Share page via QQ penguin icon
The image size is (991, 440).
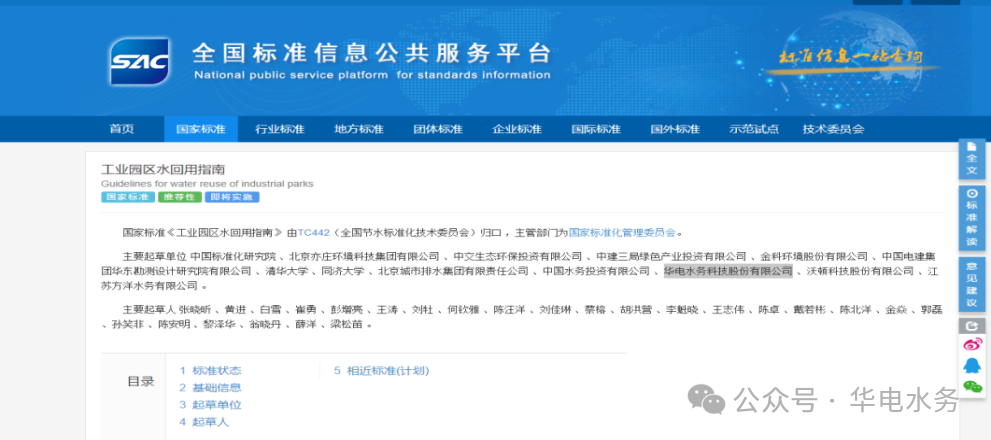[x=972, y=365]
